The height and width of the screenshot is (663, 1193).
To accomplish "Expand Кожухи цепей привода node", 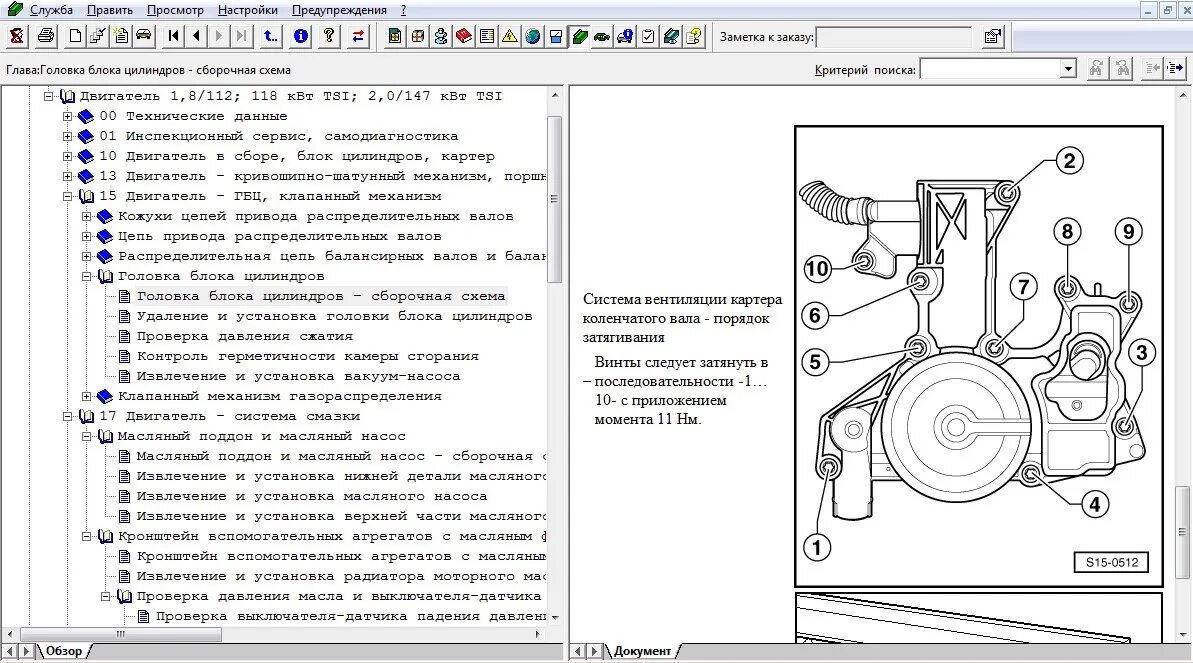I will [87, 216].
